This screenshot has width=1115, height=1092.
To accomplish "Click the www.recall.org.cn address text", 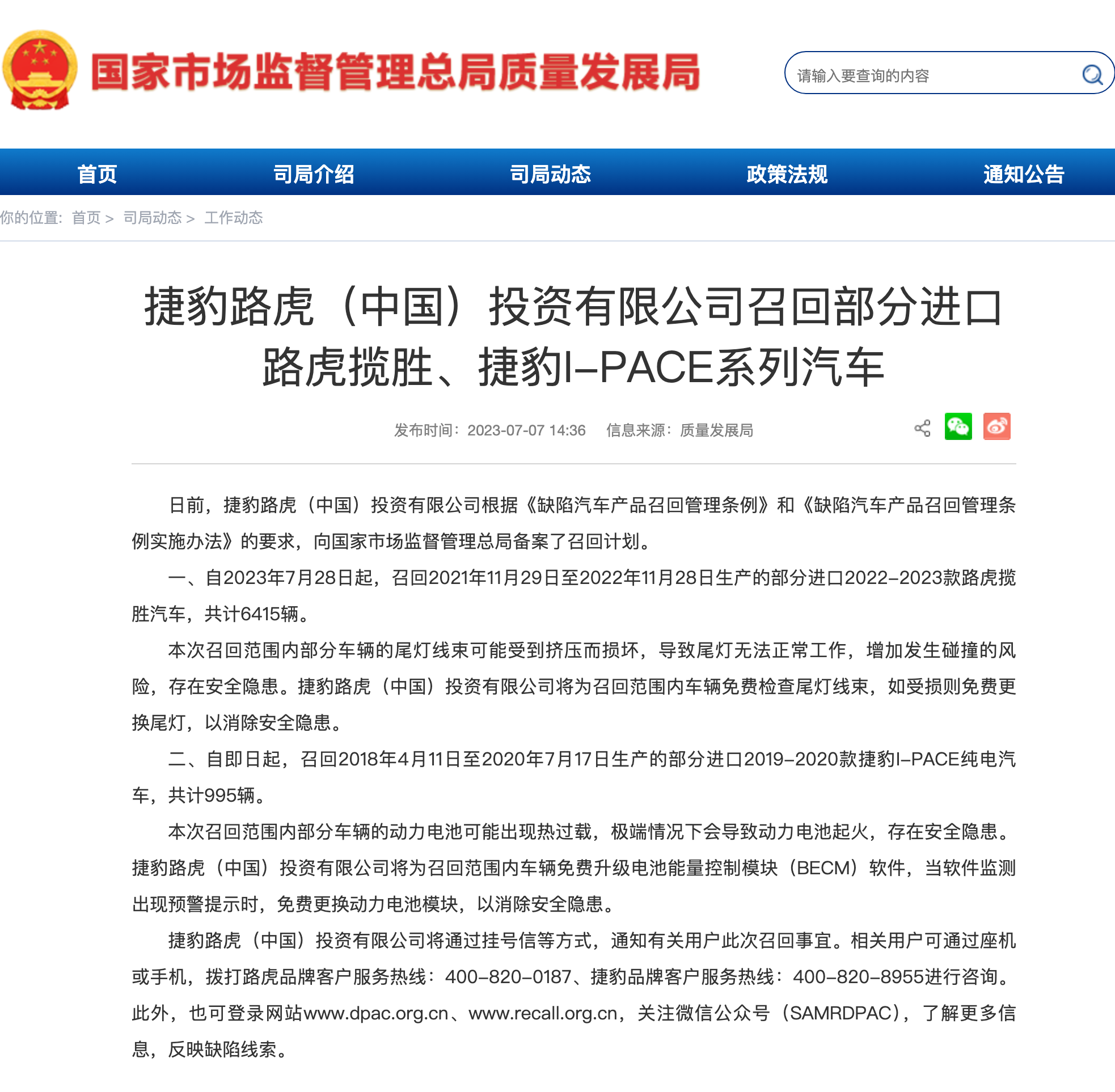I will [x=543, y=1013].
